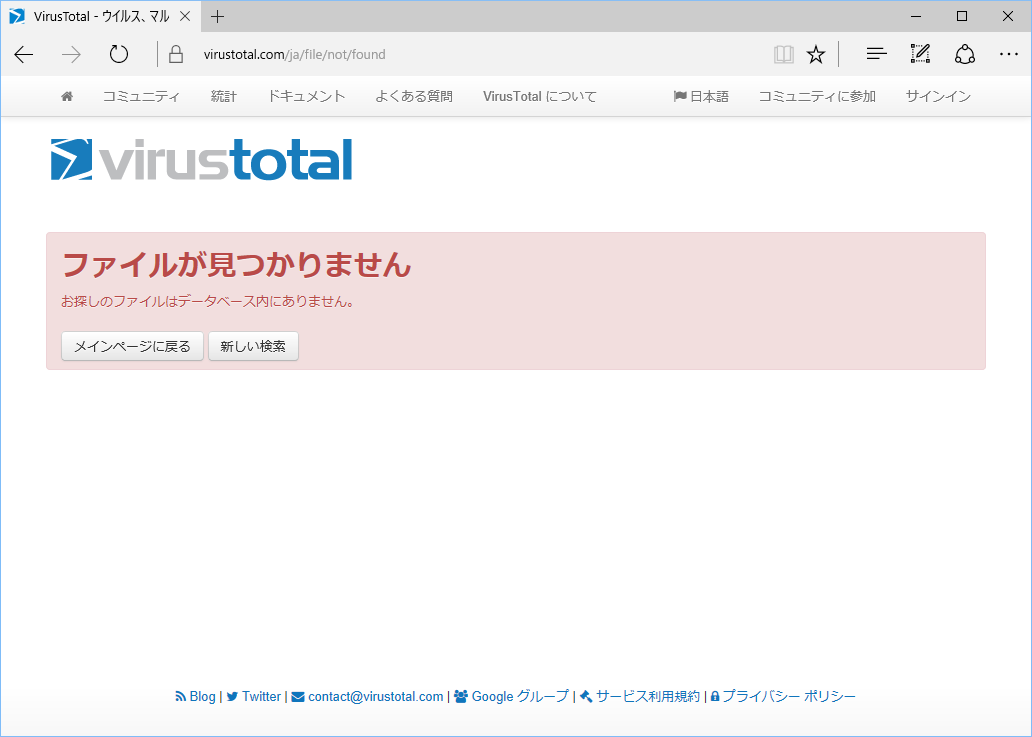This screenshot has height=737, width=1032.
Task: Reload the page with the refresh icon
Action: coord(118,54)
